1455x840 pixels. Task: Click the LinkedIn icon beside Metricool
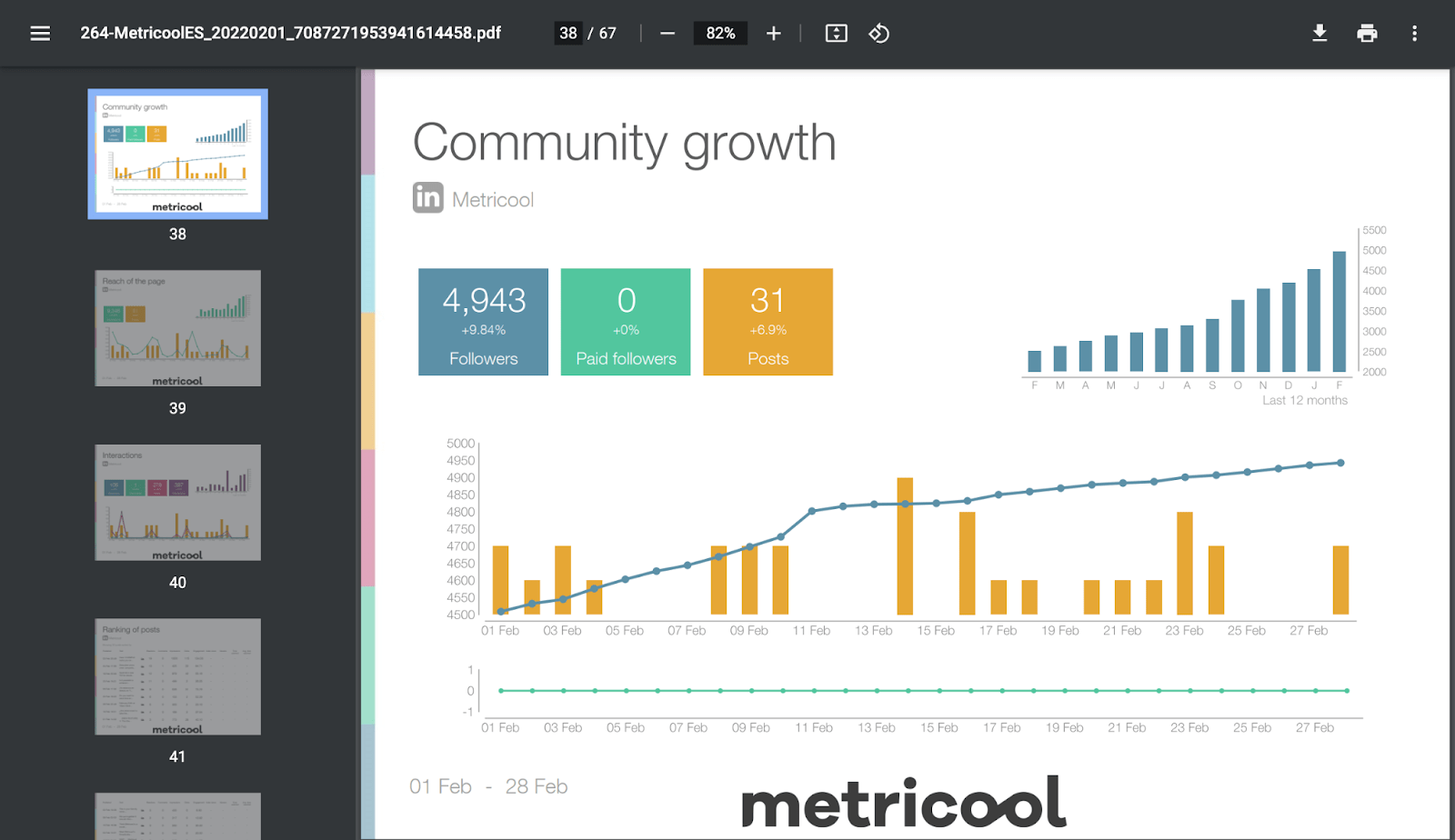pyautogui.click(x=426, y=197)
